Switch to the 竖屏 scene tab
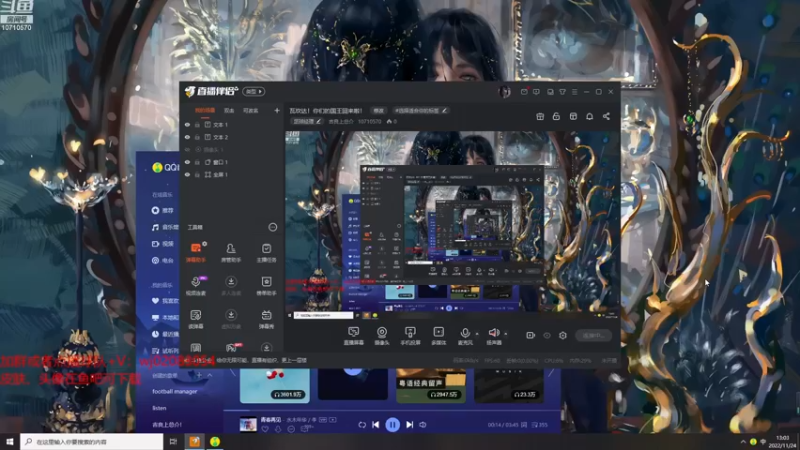Image resolution: width=800 pixels, height=450 pixels. (229, 110)
